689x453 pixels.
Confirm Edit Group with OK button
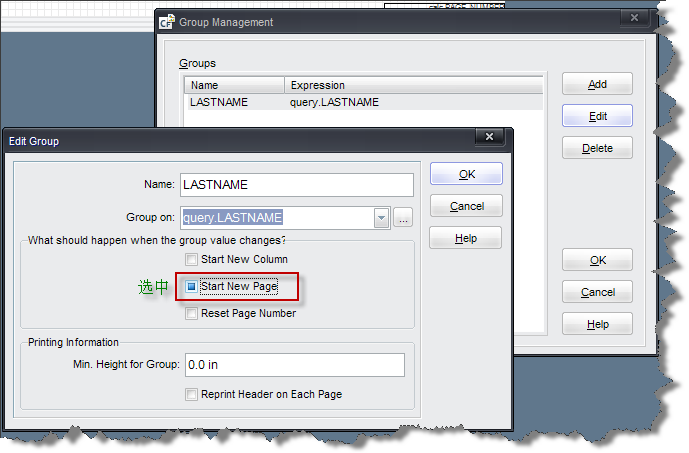click(466, 174)
